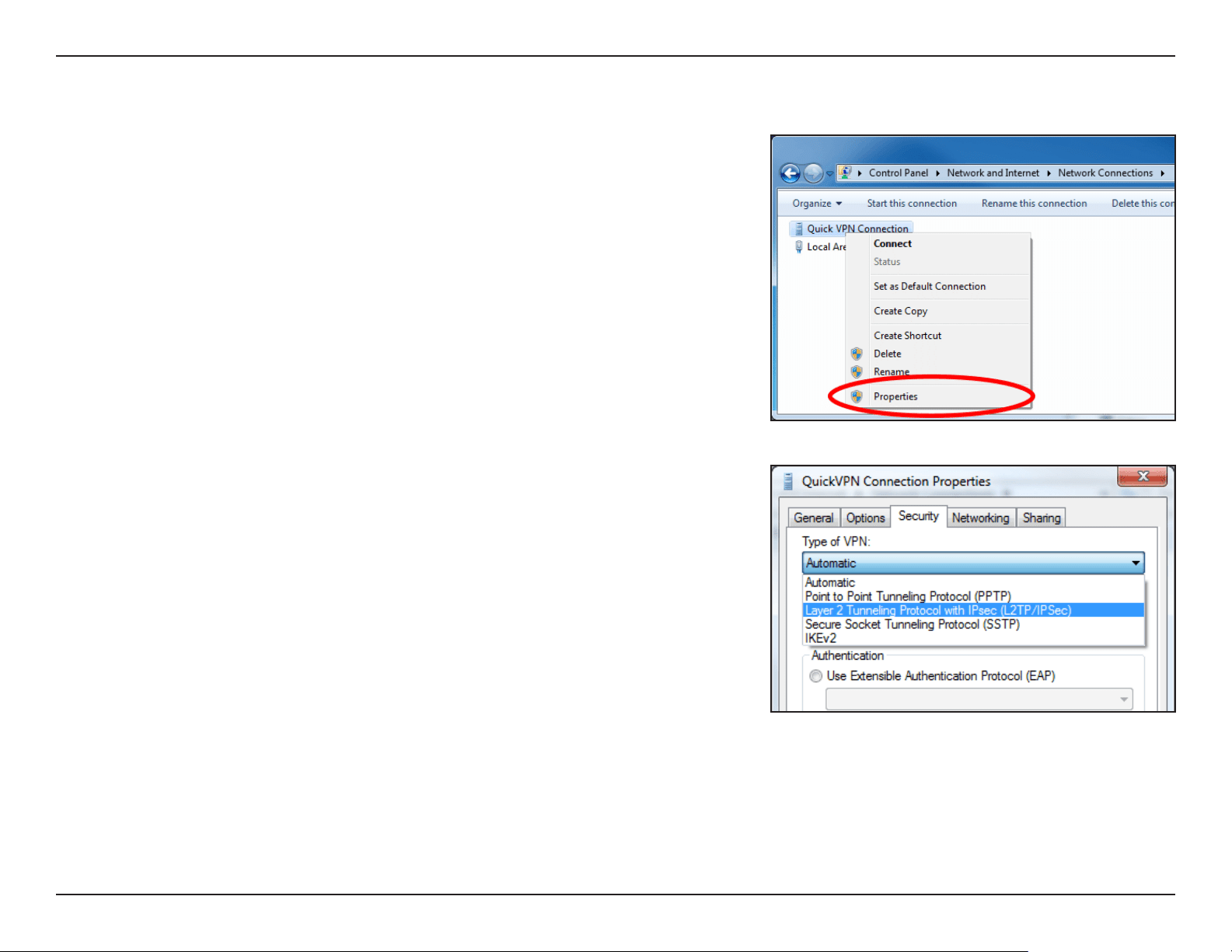This screenshot has height=952, width=1232.
Task: Click the Local Area connection icon
Action: 798,246
